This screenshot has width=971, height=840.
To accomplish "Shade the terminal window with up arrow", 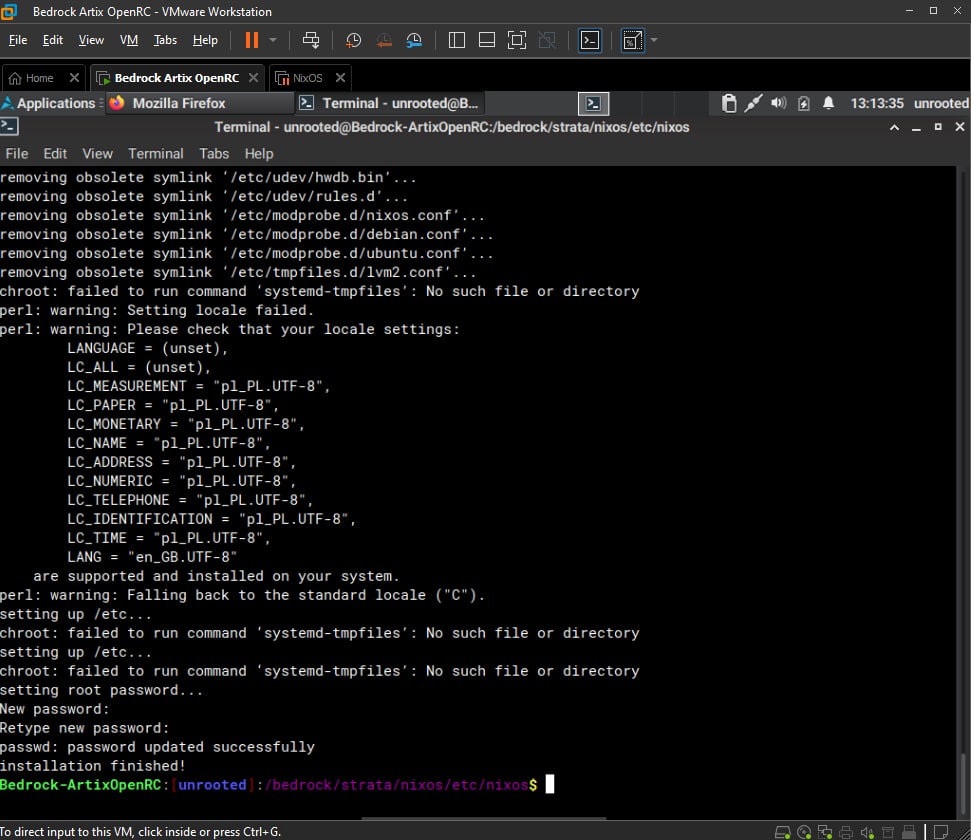I will point(894,127).
